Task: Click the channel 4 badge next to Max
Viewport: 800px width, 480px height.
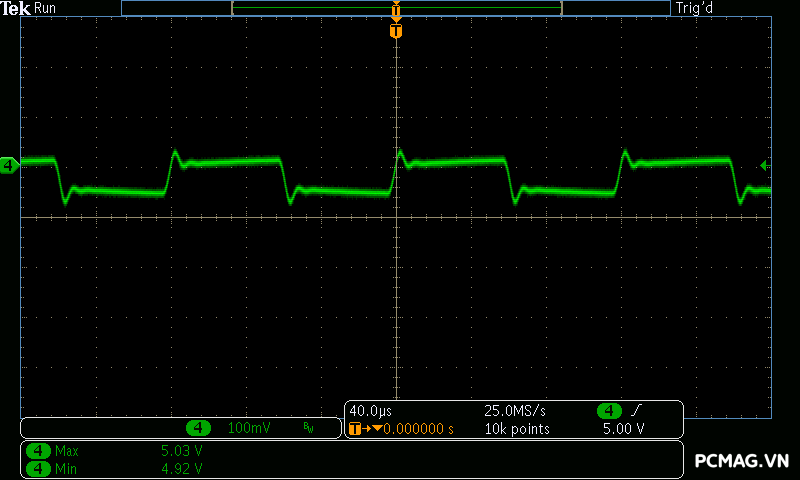Action: (x=38, y=451)
